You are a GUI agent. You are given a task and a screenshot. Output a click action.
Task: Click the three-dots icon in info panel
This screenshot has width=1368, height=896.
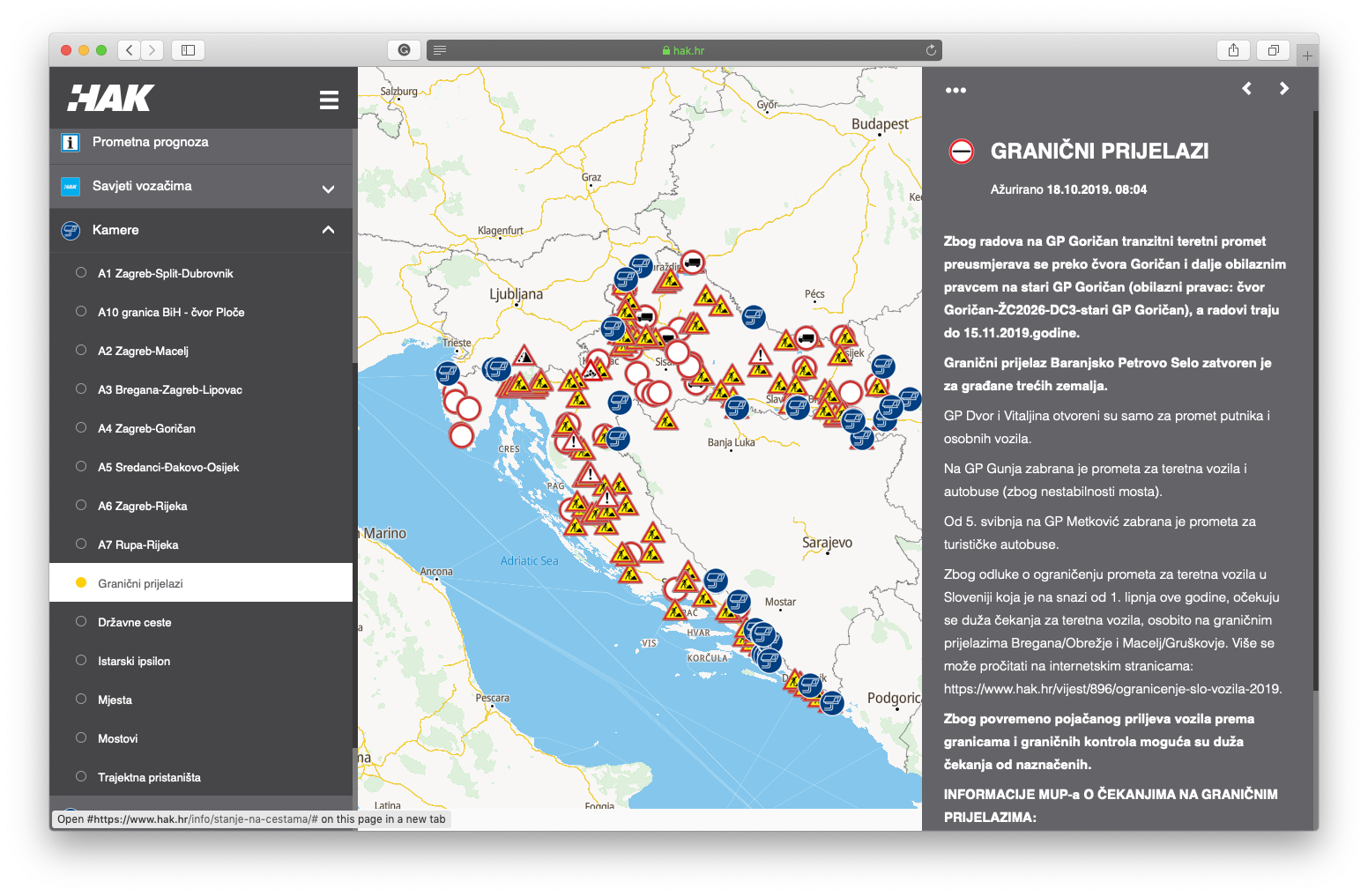pos(955,90)
